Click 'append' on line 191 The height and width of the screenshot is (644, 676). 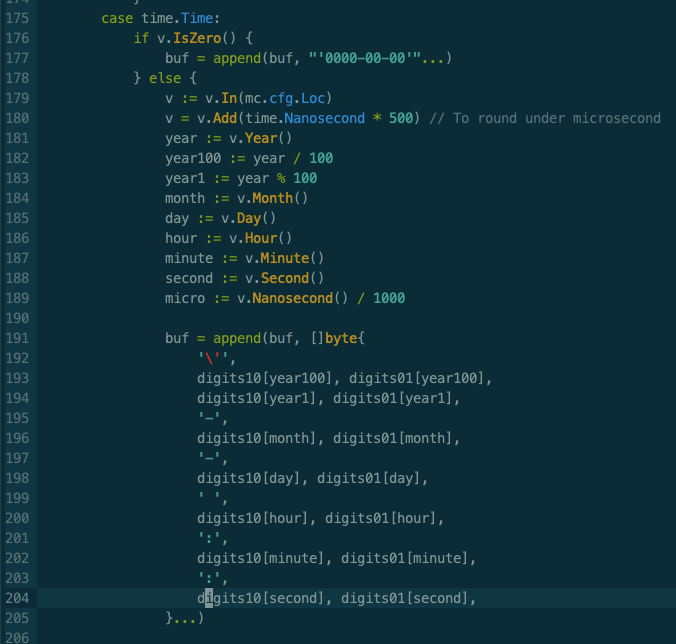[237, 338]
